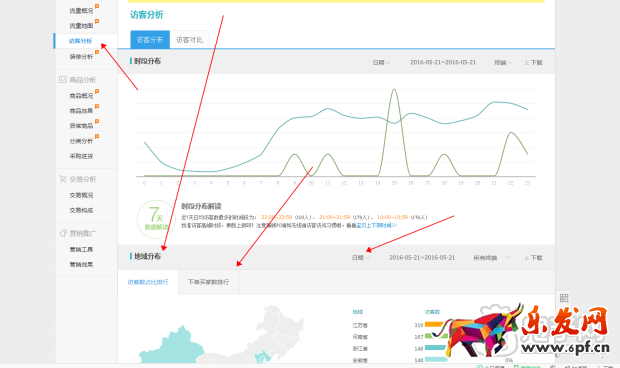620x368 pixels.
Task: Open the 宝贝上下架时间 link
Action: pos(376,225)
